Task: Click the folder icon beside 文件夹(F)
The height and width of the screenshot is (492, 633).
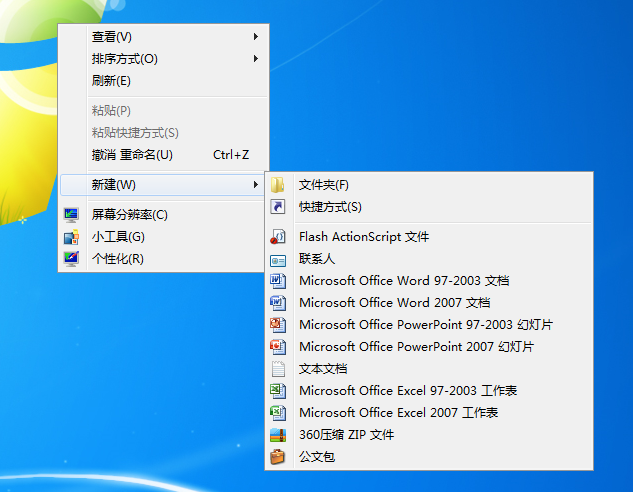Action: click(278, 185)
